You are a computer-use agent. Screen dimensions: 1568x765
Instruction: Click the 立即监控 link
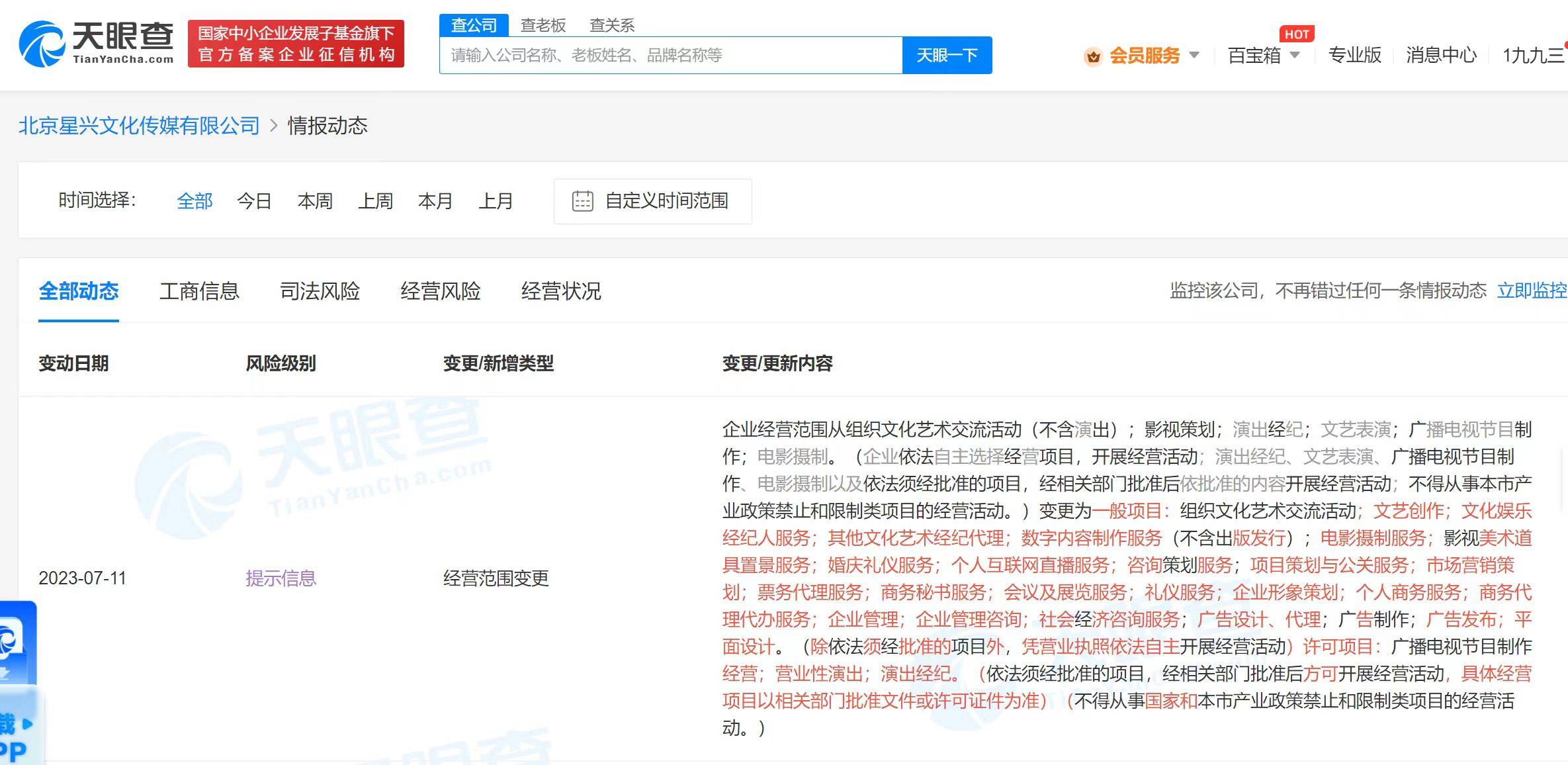(x=1531, y=291)
